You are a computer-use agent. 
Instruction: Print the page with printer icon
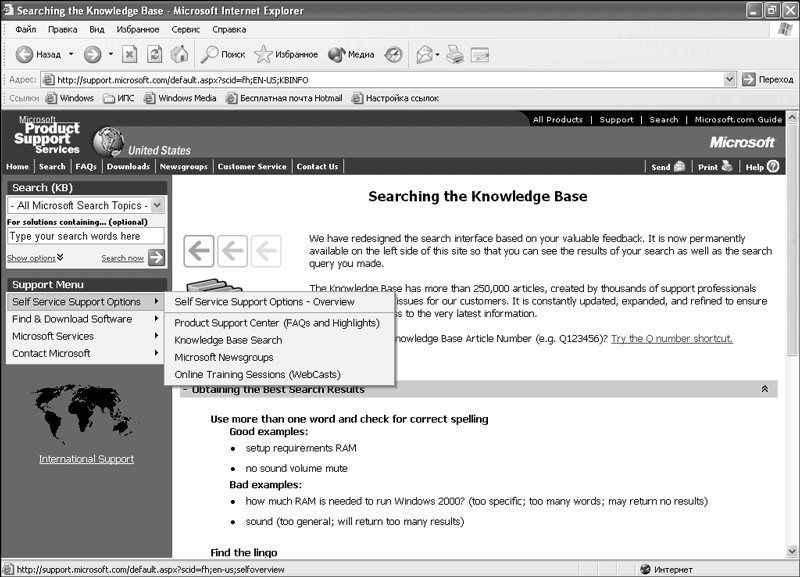455,54
